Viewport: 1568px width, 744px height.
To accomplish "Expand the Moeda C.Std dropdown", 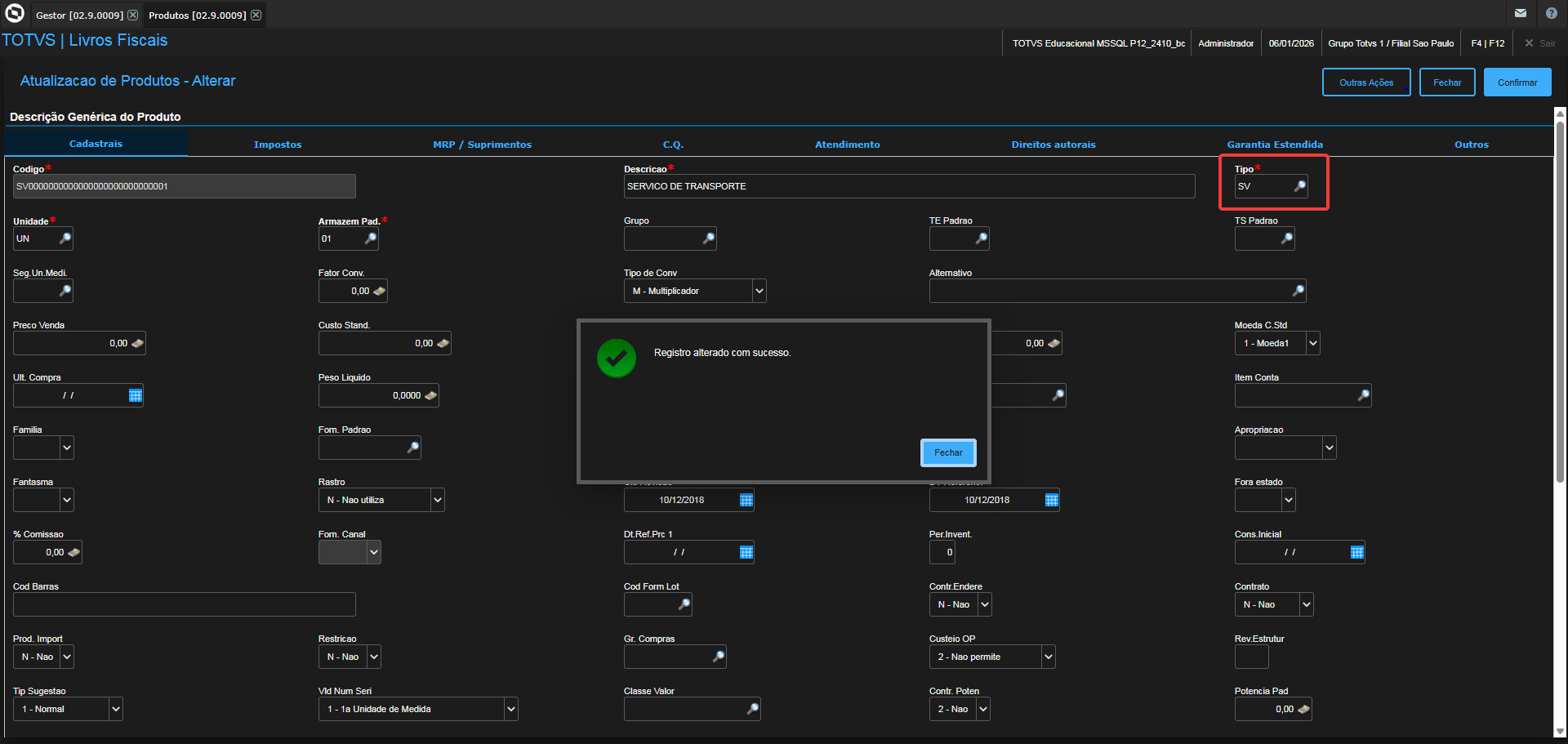I will pyautogui.click(x=1313, y=343).
